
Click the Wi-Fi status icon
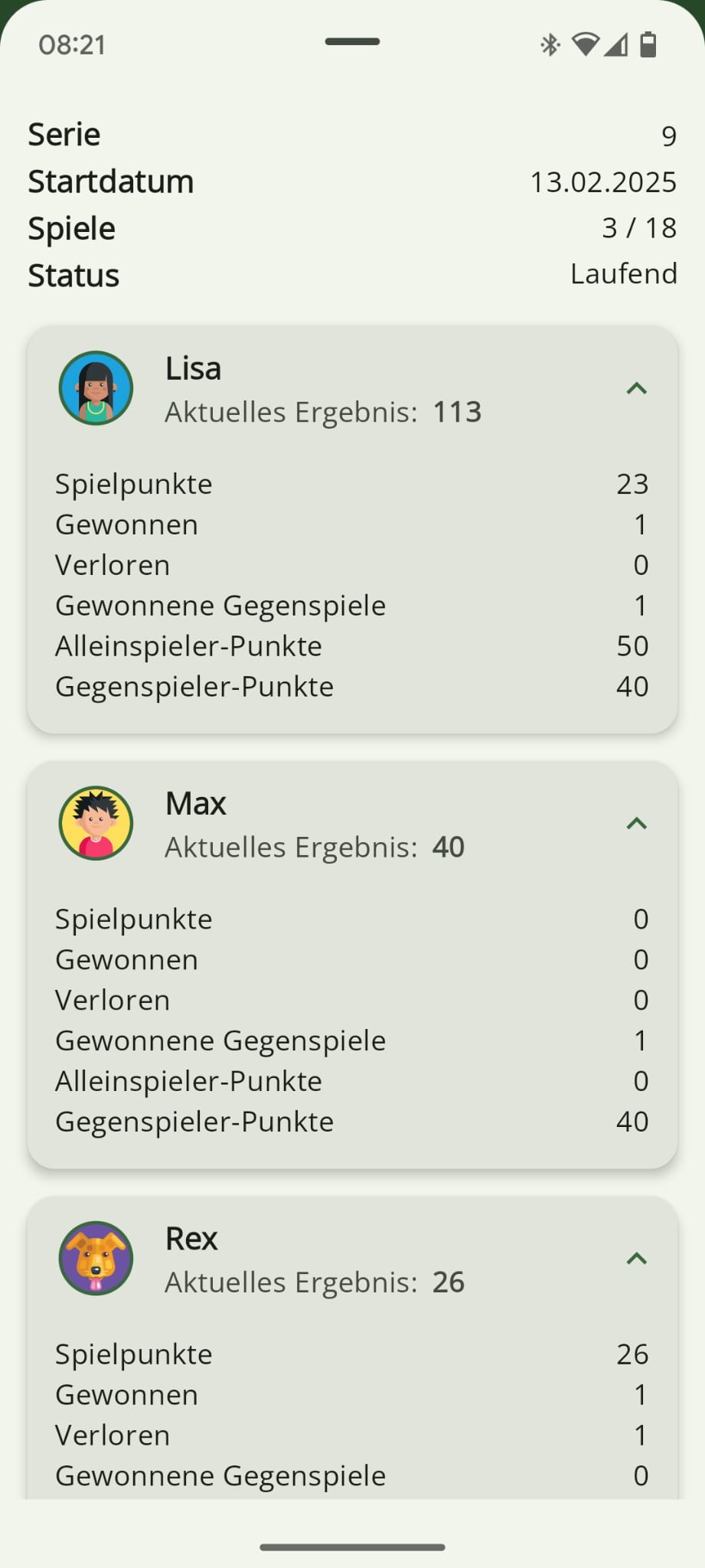(x=586, y=45)
